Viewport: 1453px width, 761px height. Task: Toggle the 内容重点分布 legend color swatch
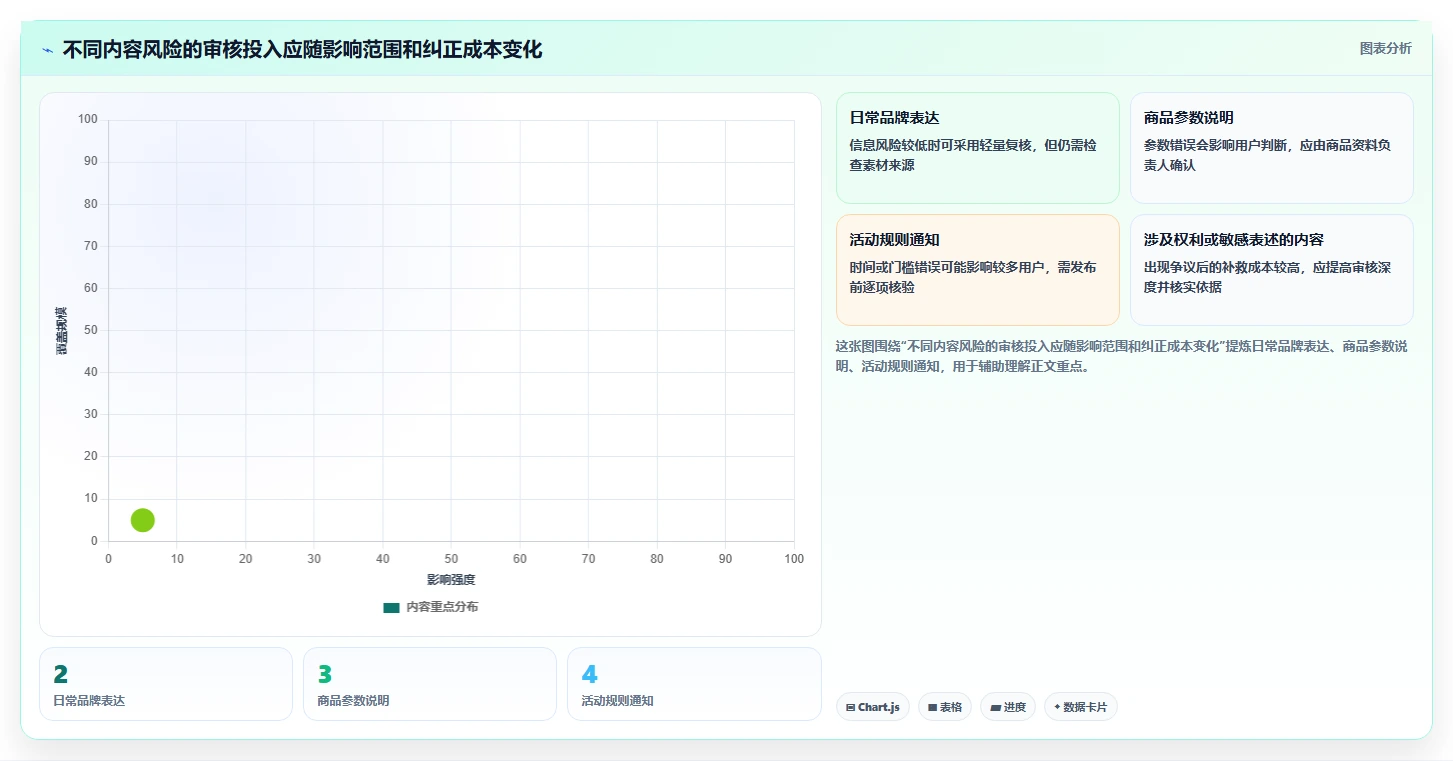392,607
